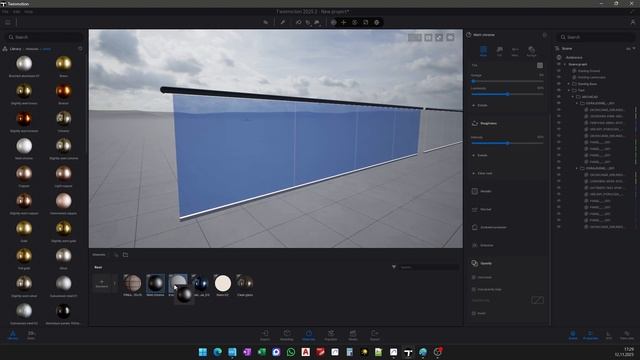Open the three-dot menu beside add material
This screenshot has height=360, width=640.
[x=114, y=283]
